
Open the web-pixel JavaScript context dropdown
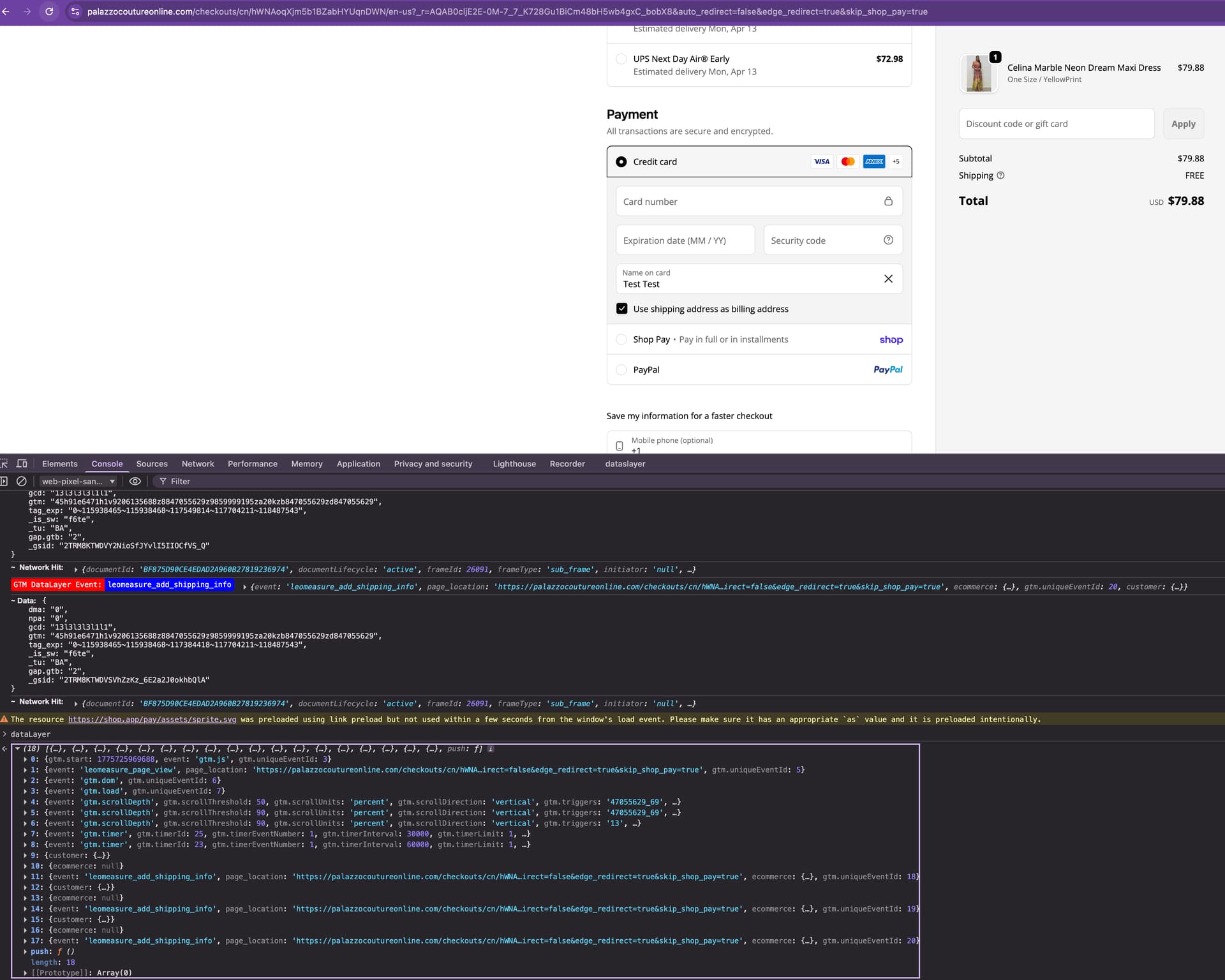(78, 481)
